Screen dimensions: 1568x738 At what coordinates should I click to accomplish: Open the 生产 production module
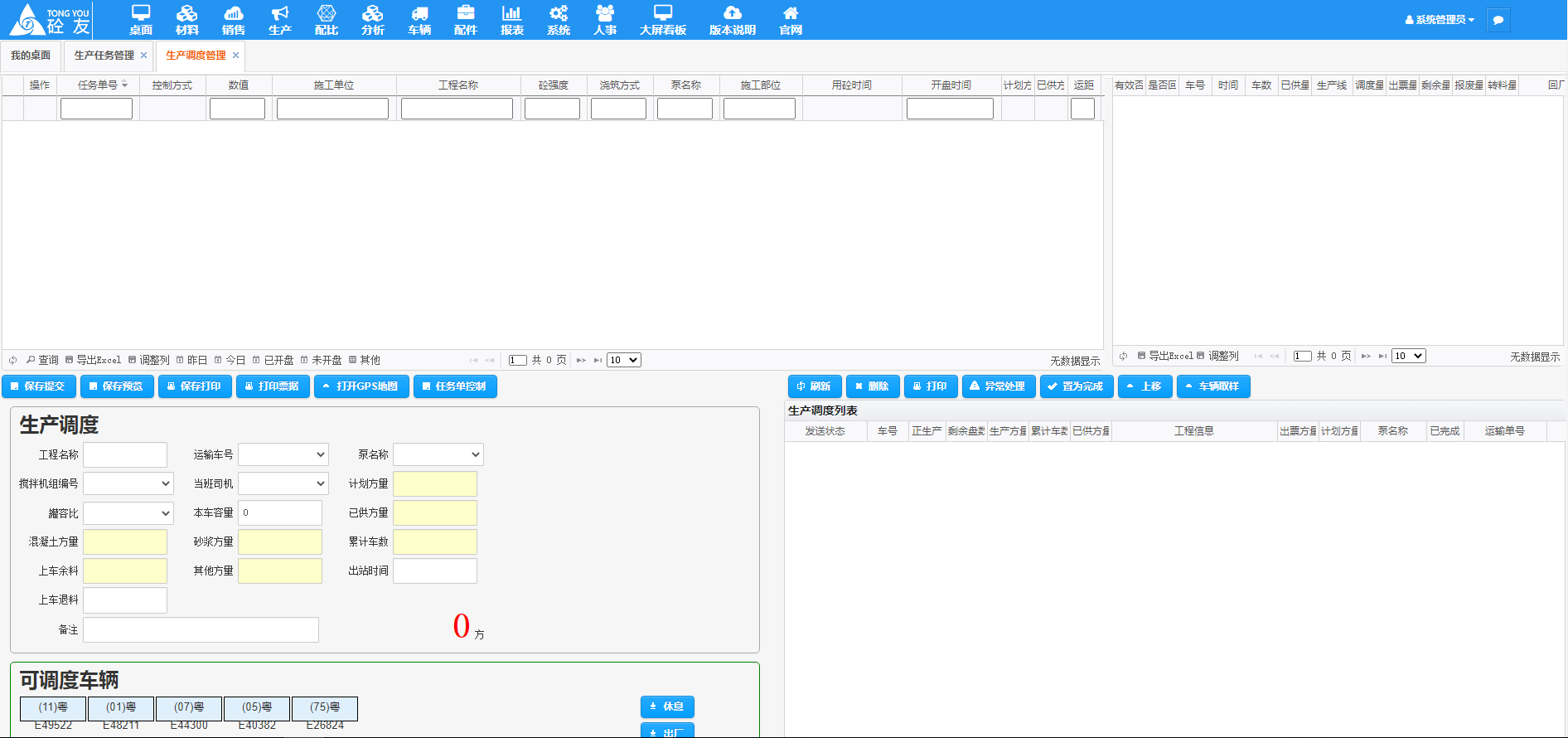(x=280, y=20)
